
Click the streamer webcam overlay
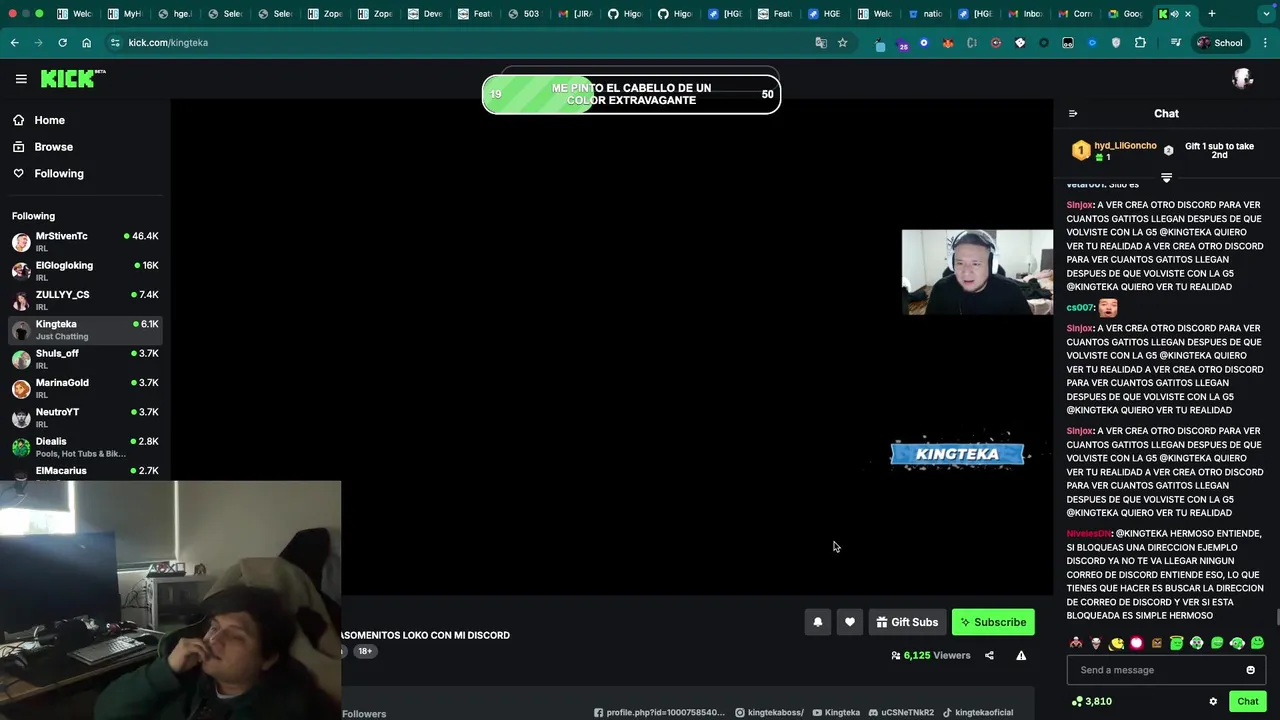[977, 272]
